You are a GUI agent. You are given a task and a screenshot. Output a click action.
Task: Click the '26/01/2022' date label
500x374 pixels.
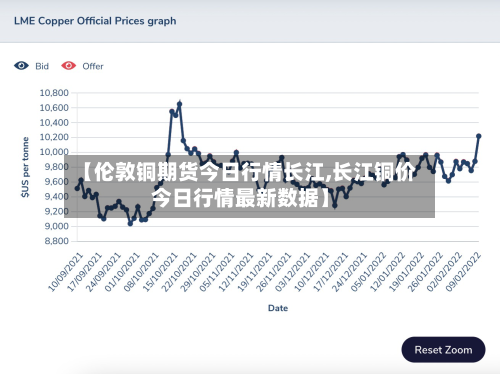pos(426,272)
